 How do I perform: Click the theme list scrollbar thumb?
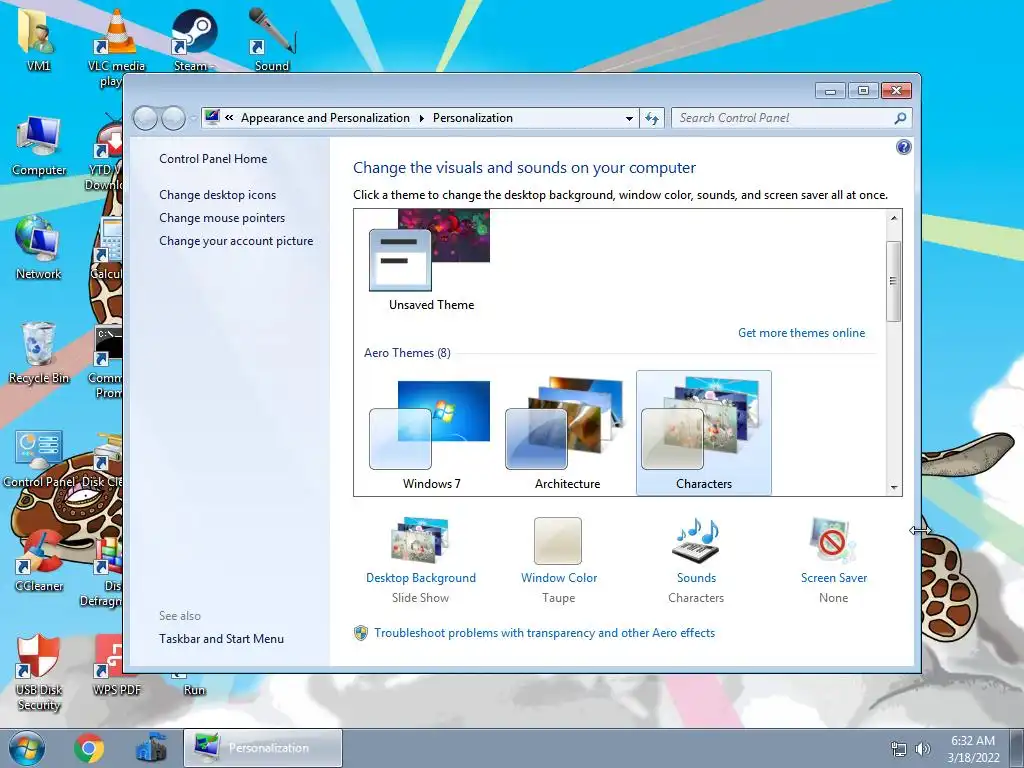click(x=894, y=281)
